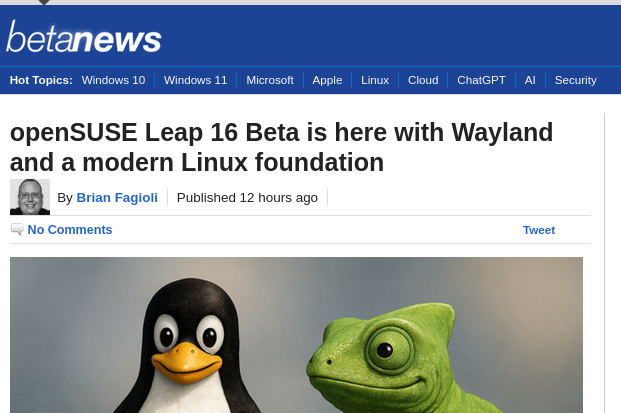
Task: Click the No Comments link
Action: 70,230
